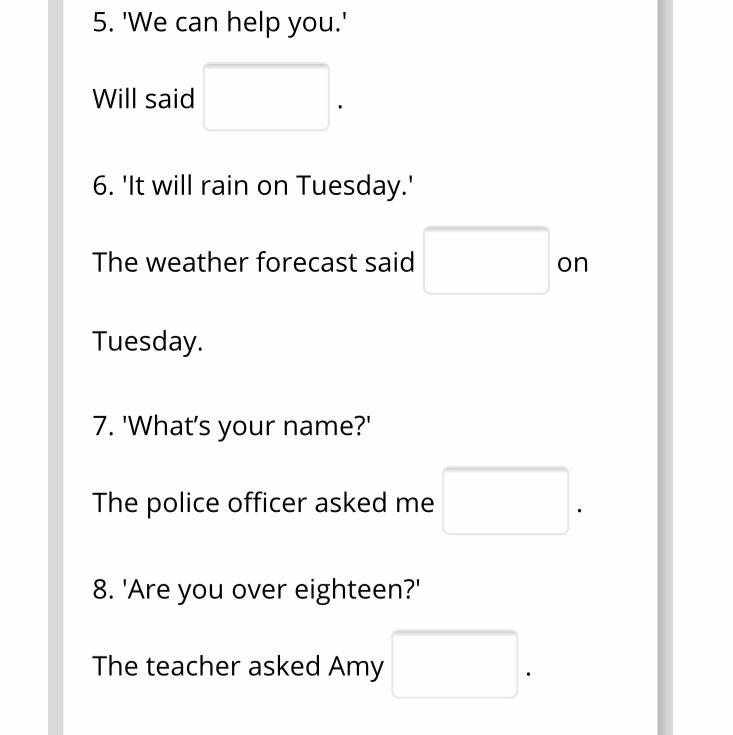
Task: Click 'The police officer asked me' text
Action: tap(263, 502)
